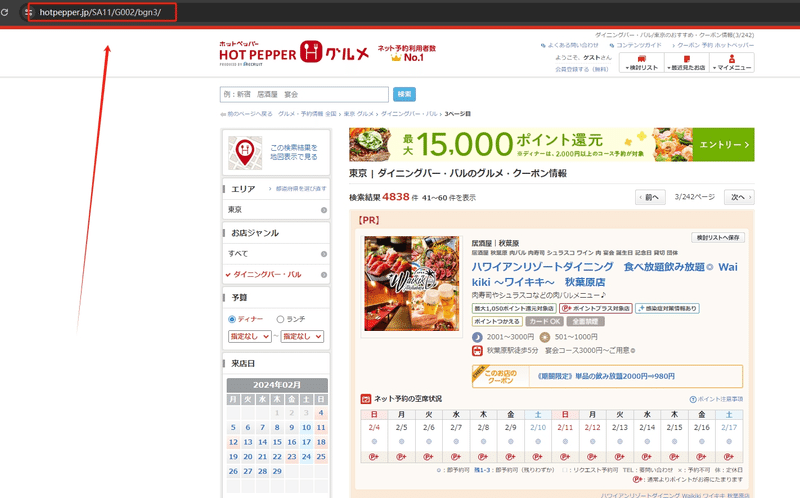
Task: Click 最大1,050ポイント還元対象店 tag
Action: [514, 309]
